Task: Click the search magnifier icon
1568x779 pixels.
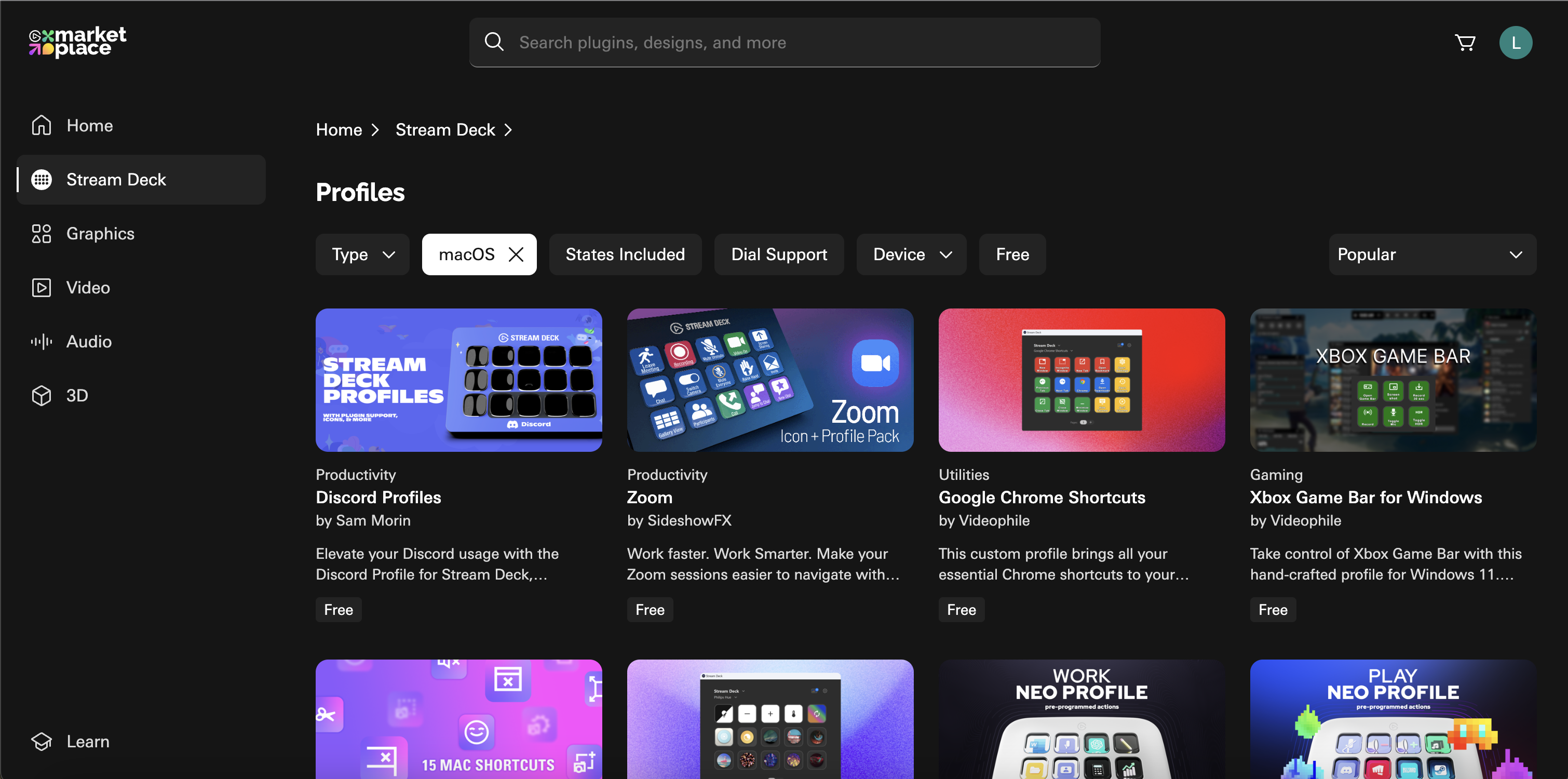Action: pyautogui.click(x=494, y=42)
